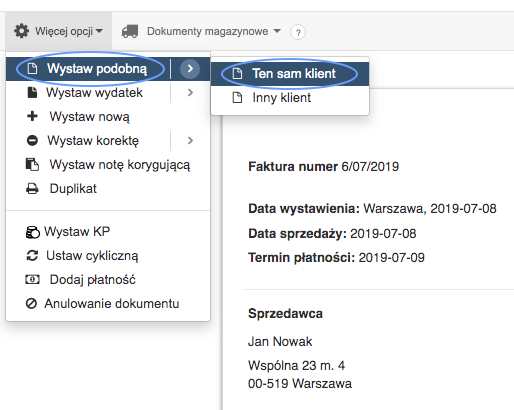Viewport: 514px width, 410px height.
Task: Expand the Dokumenty magazynowe dropdown arrow
Action: [x=277, y=31]
